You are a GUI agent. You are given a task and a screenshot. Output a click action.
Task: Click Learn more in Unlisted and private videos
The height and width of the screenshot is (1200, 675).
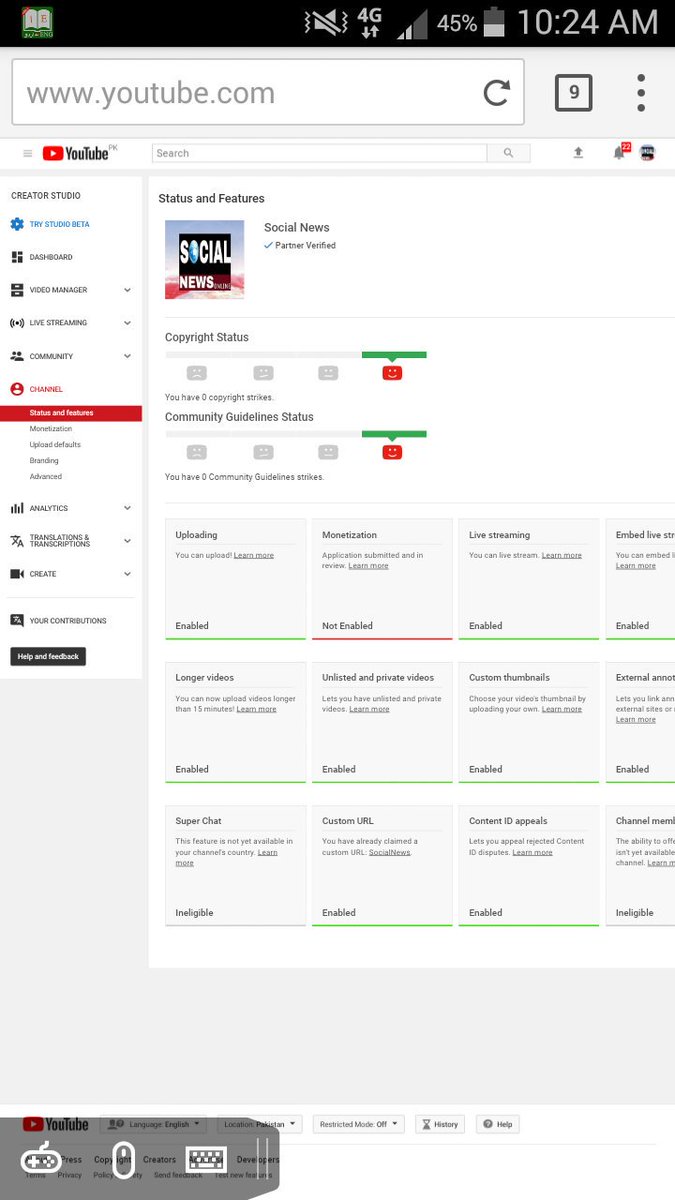[x=369, y=709]
